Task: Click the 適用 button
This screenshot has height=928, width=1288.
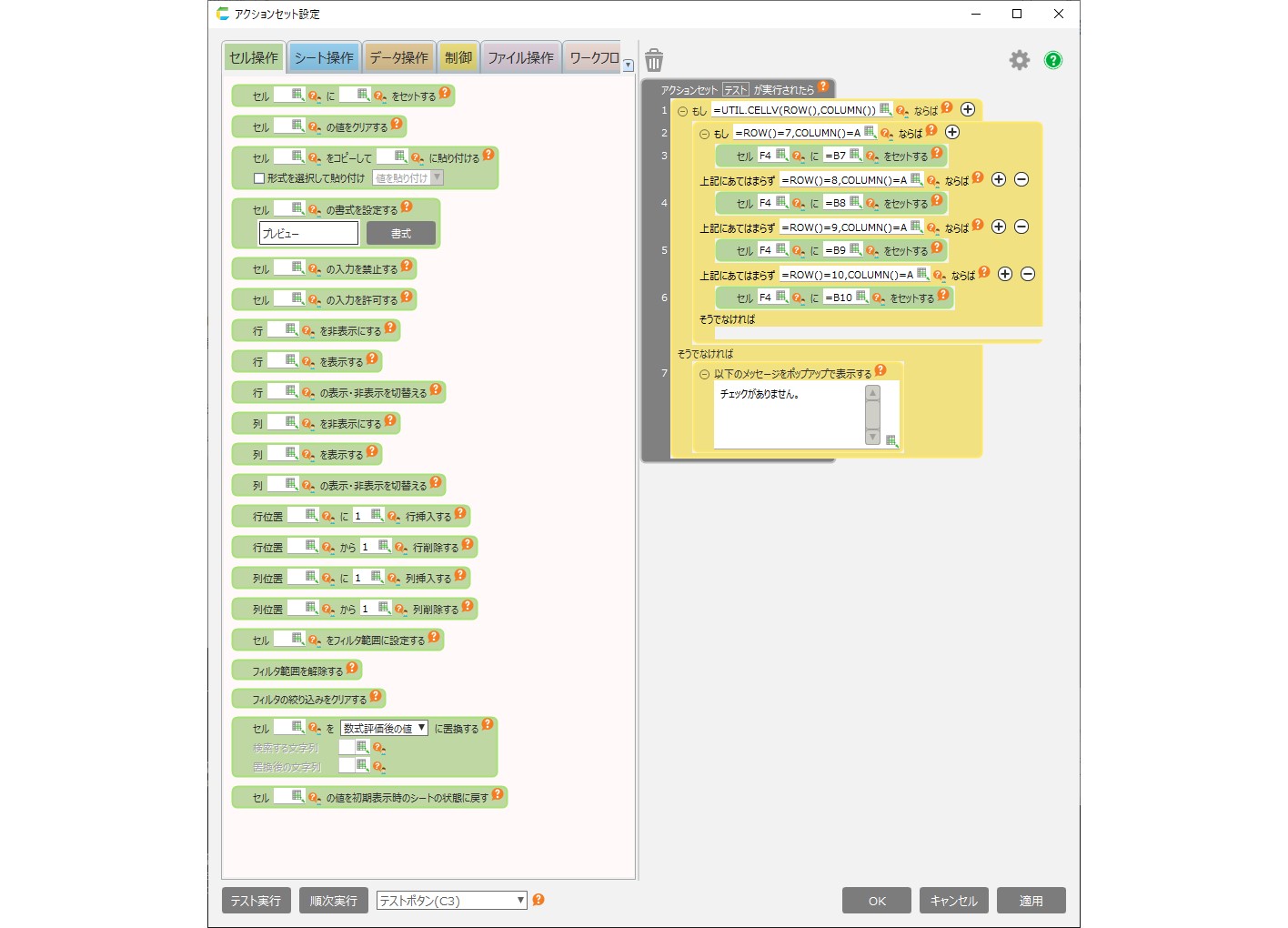Action: tap(1031, 901)
